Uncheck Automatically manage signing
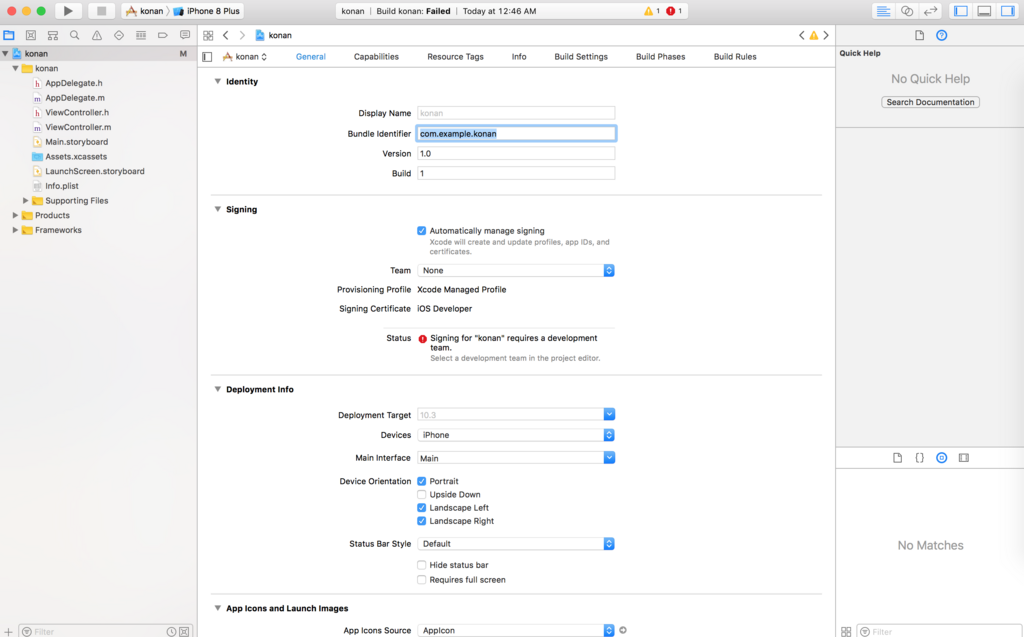Viewport: 1024px width, 637px height. (421, 231)
